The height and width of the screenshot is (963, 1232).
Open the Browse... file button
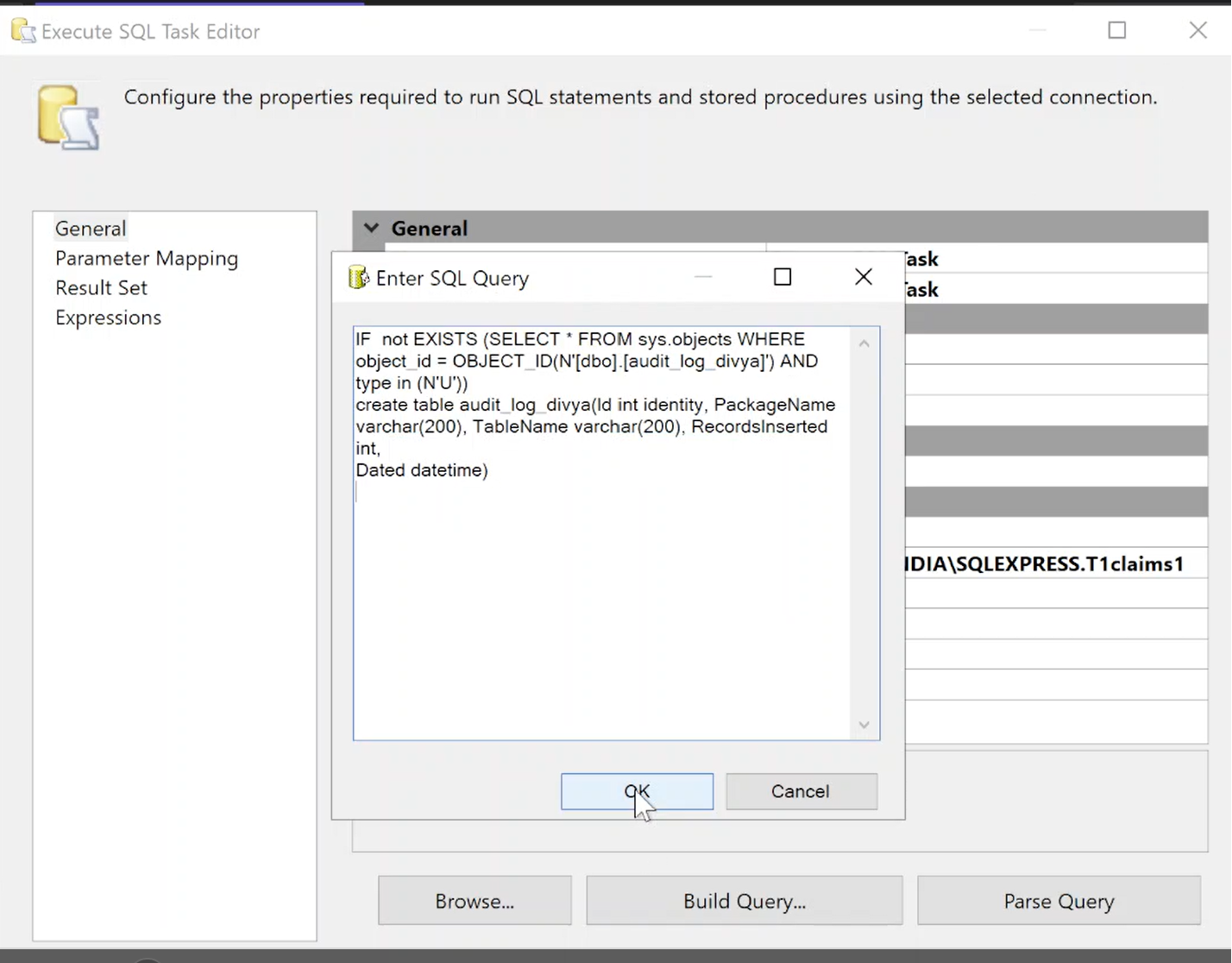475,901
